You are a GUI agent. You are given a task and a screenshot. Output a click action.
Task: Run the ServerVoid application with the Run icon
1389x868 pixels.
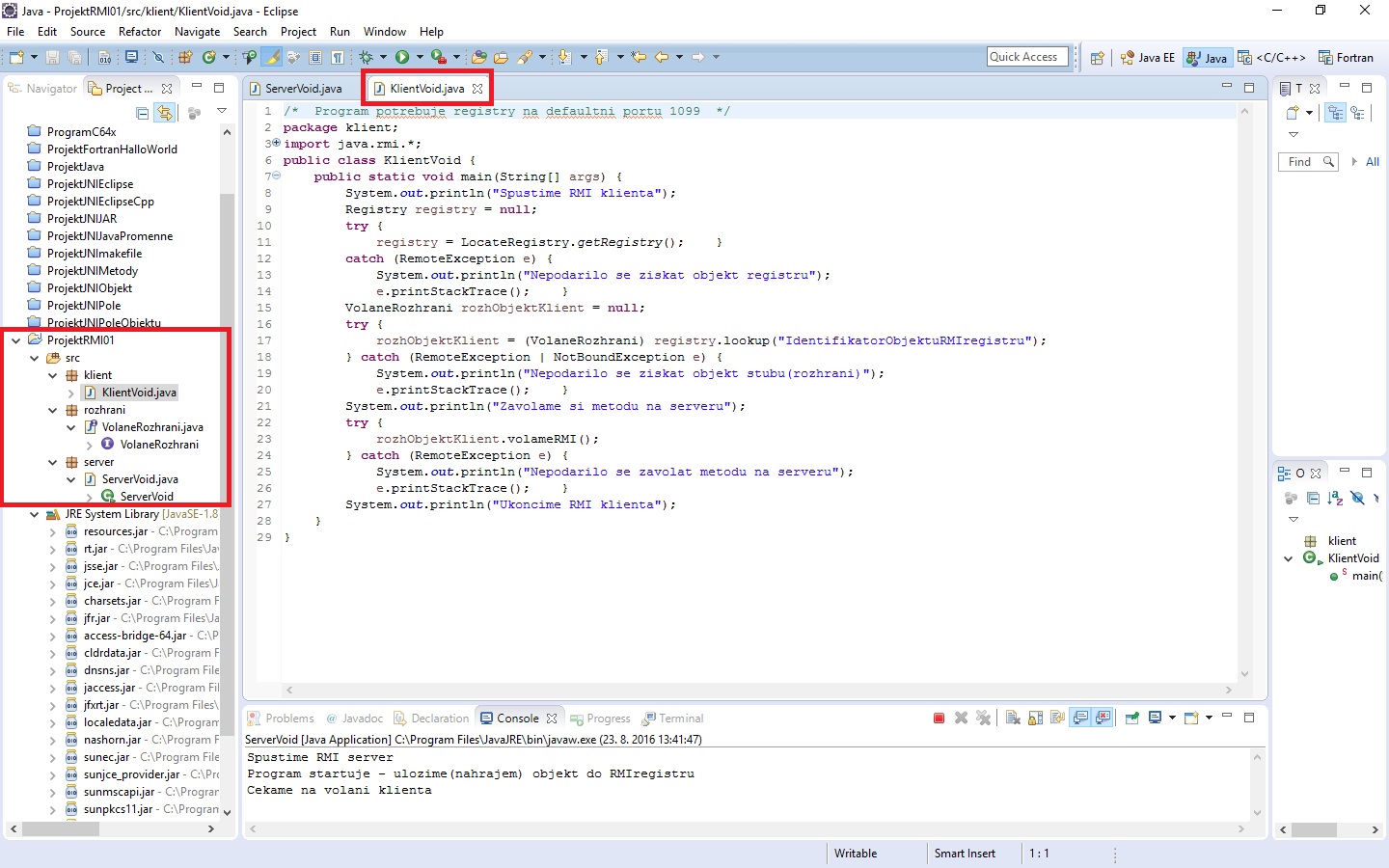tap(402, 57)
